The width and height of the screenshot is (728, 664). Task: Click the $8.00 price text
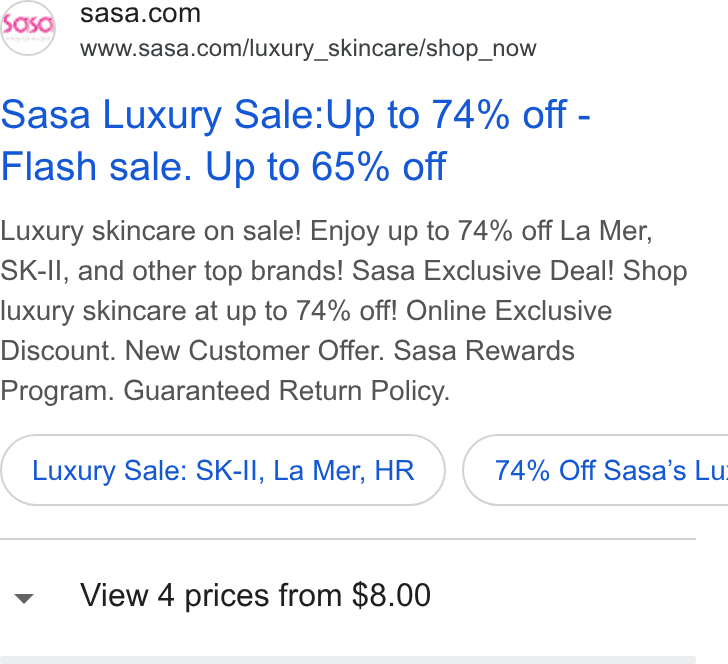[x=391, y=595]
